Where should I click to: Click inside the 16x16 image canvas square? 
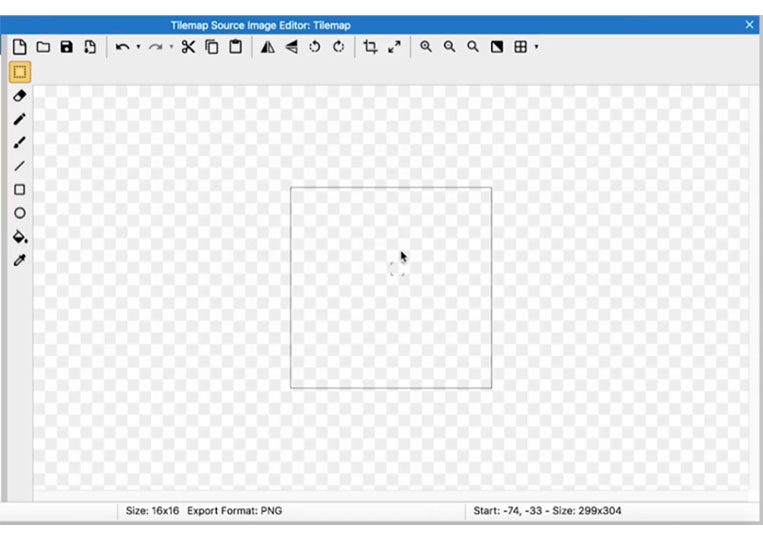pos(391,288)
